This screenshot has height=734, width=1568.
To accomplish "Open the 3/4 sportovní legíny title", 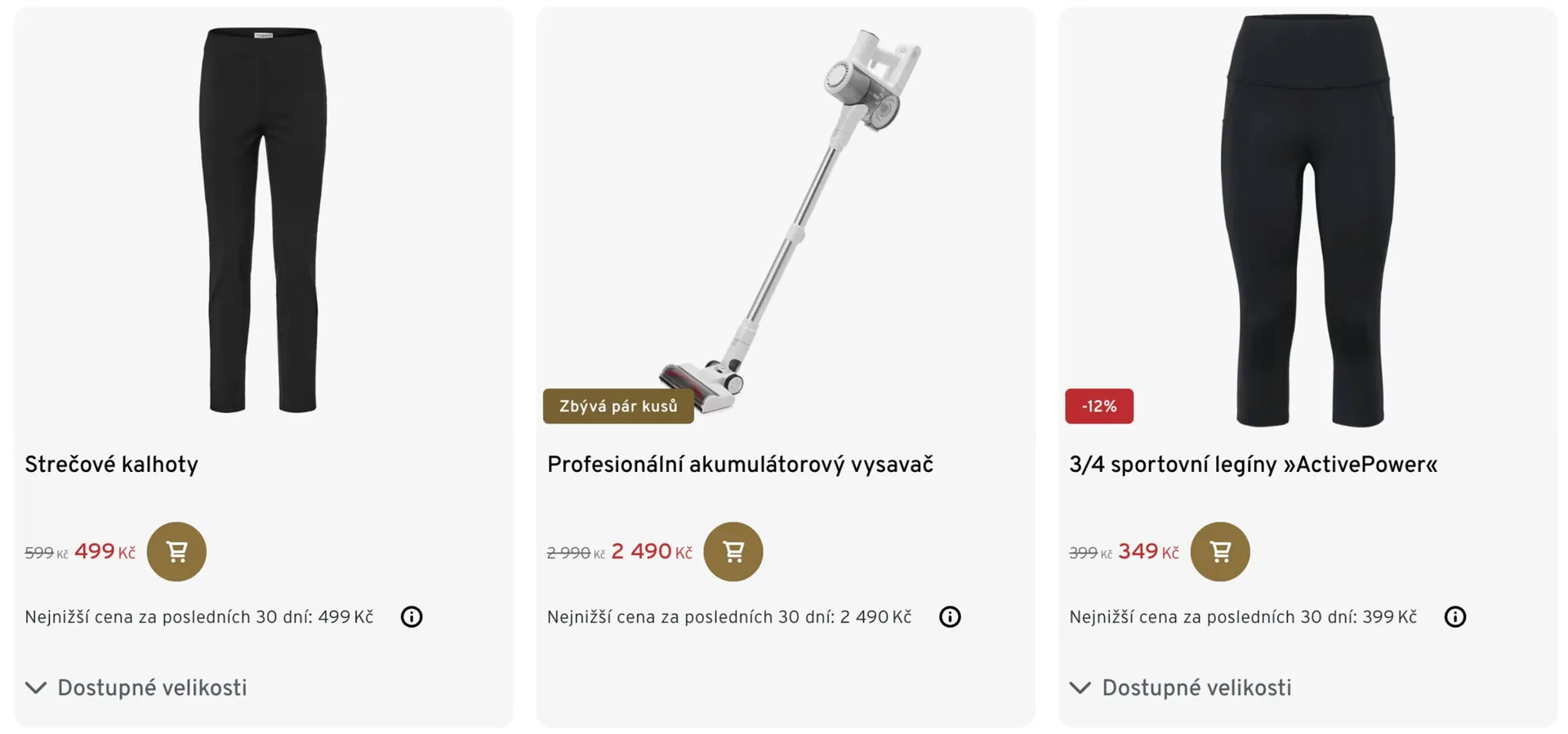I will point(1253,465).
